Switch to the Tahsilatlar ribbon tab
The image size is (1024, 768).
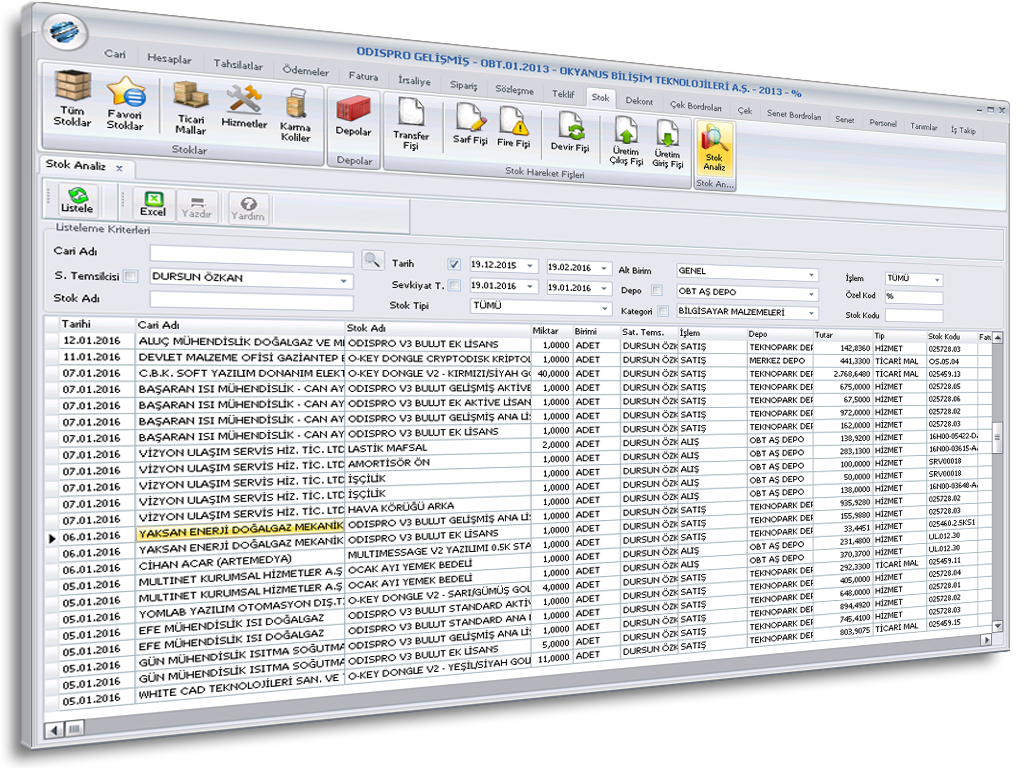point(238,65)
